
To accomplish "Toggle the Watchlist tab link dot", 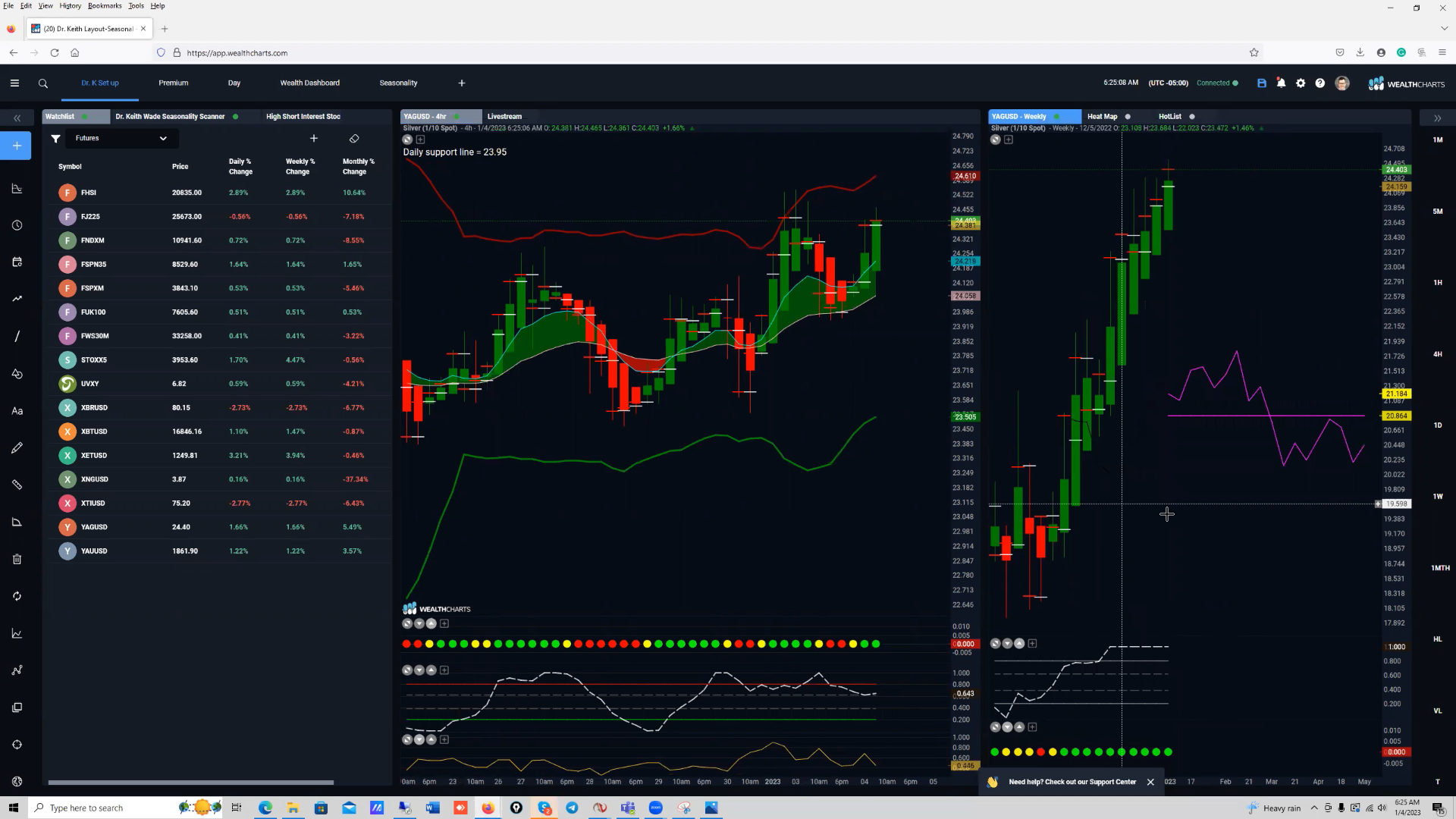I will coord(84,117).
